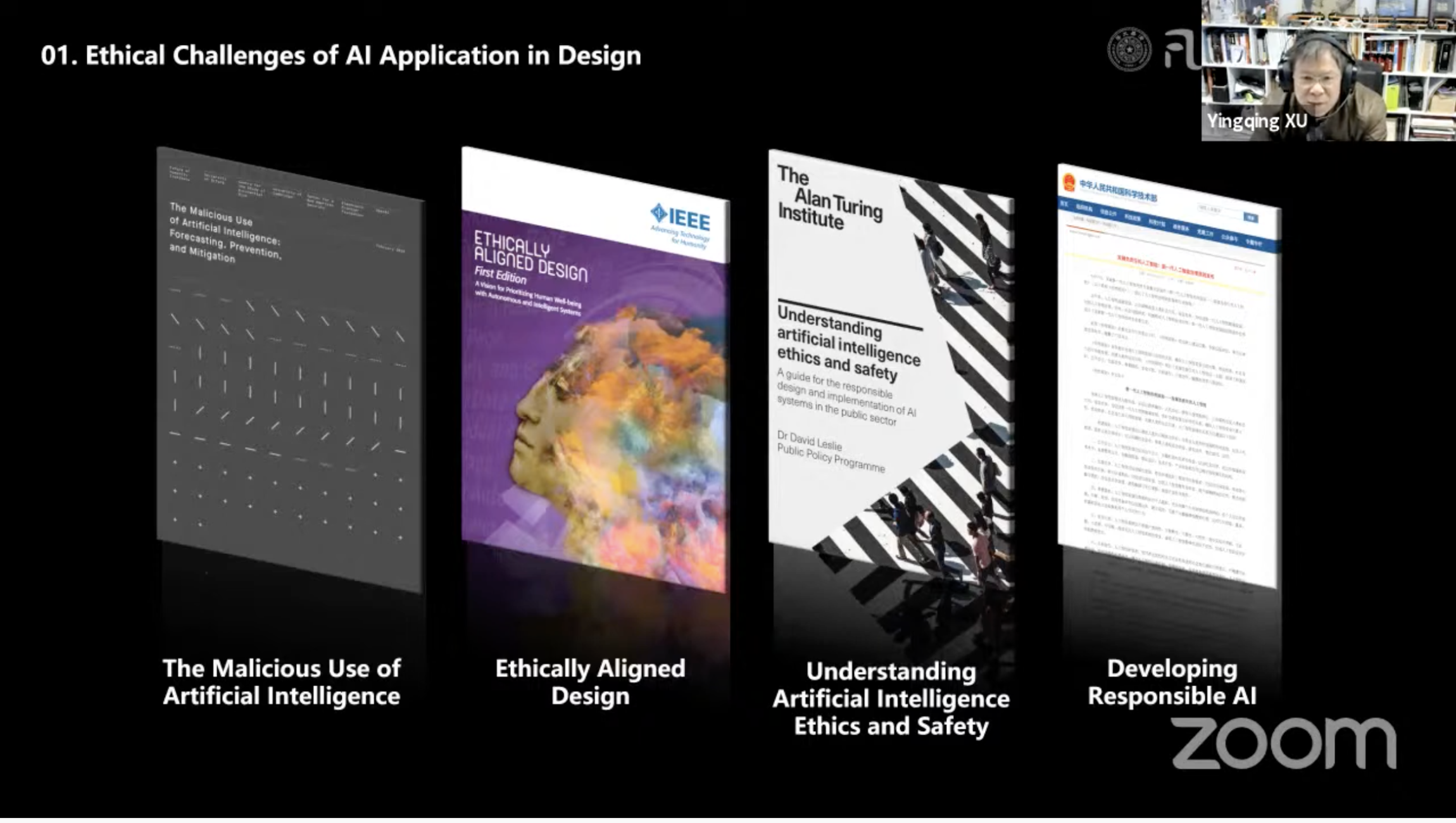This screenshot has width=1456, height=823.
Task: Click the slide title 'Ethical Challenges of AI'
Action: [341, 56]
